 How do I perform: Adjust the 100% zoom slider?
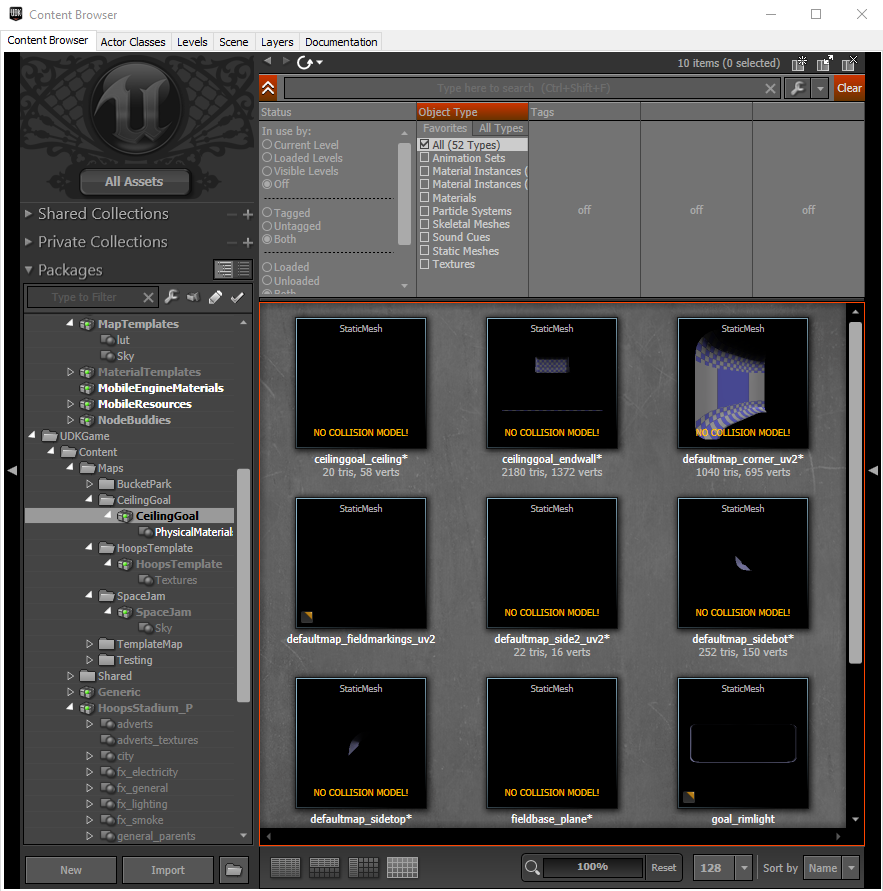(x=592, y=866)
